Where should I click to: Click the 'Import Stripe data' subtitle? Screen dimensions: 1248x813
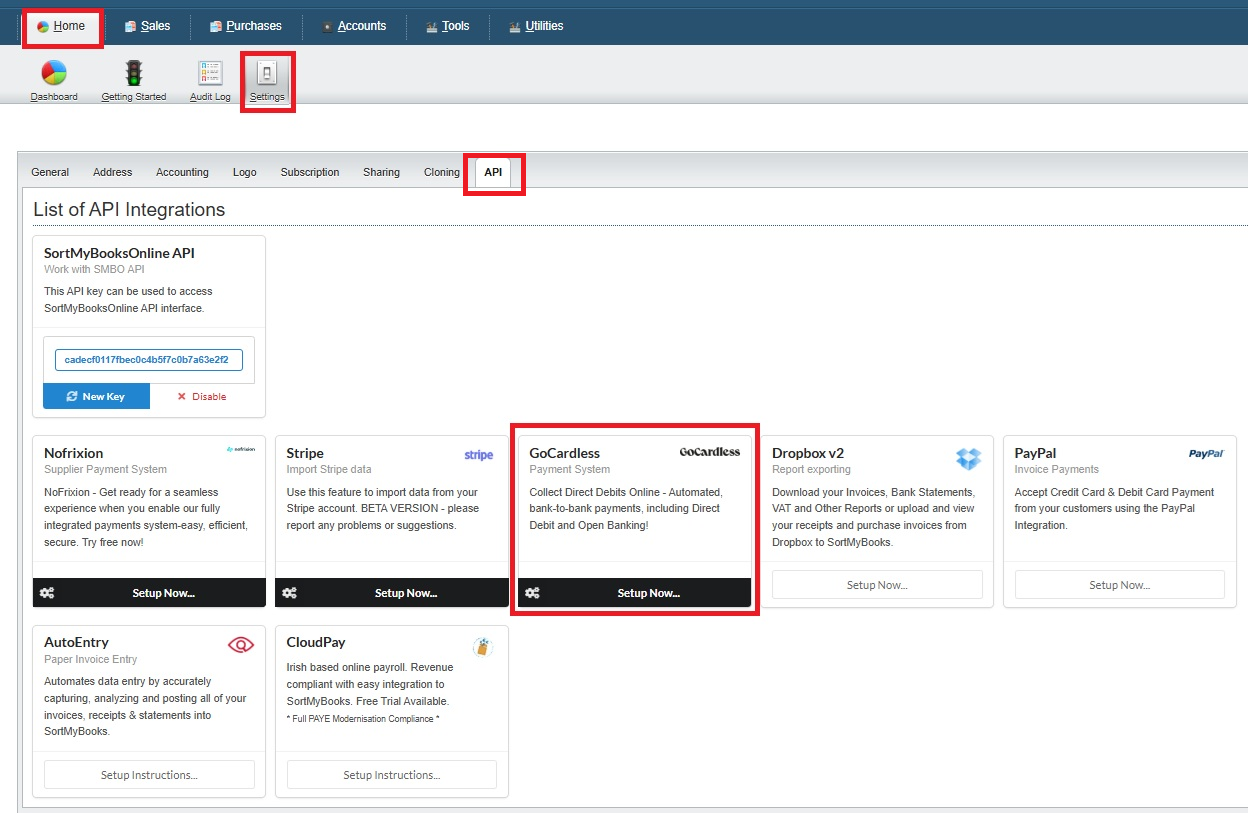(x=329, y=469)
